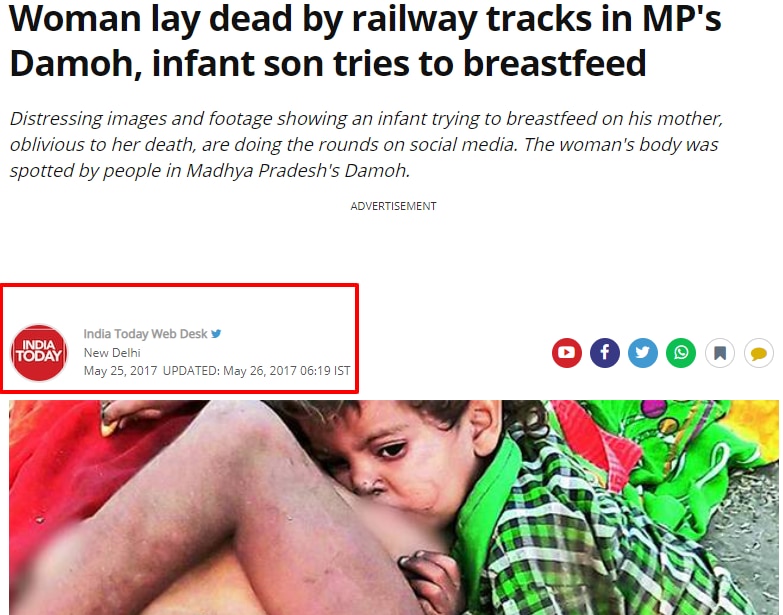Screen dimensions: 783x615
Task: Click the New Delhi location text
Action: (112, 352)
